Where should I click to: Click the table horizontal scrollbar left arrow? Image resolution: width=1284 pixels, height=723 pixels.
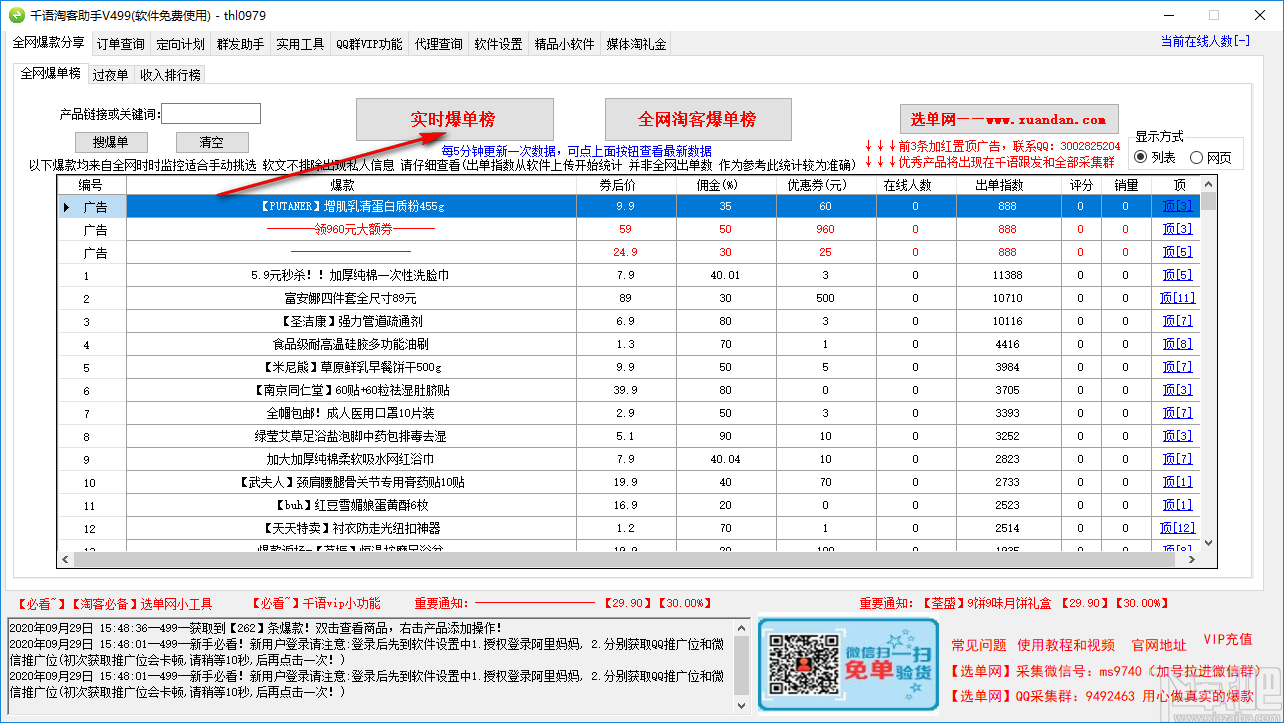click(x=66, y=559)
